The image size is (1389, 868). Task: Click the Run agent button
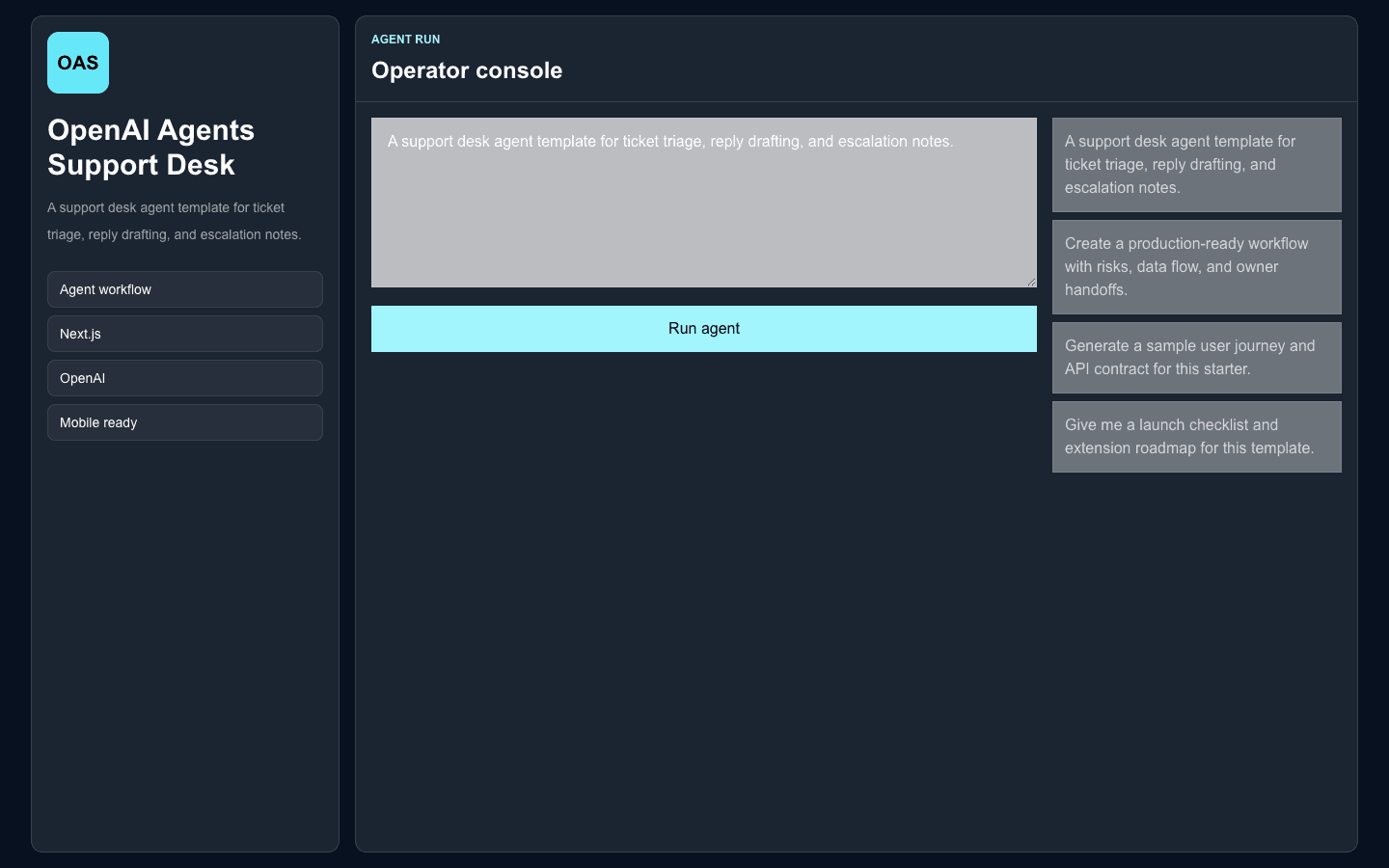pyautogui.click(x=704, y=329)
